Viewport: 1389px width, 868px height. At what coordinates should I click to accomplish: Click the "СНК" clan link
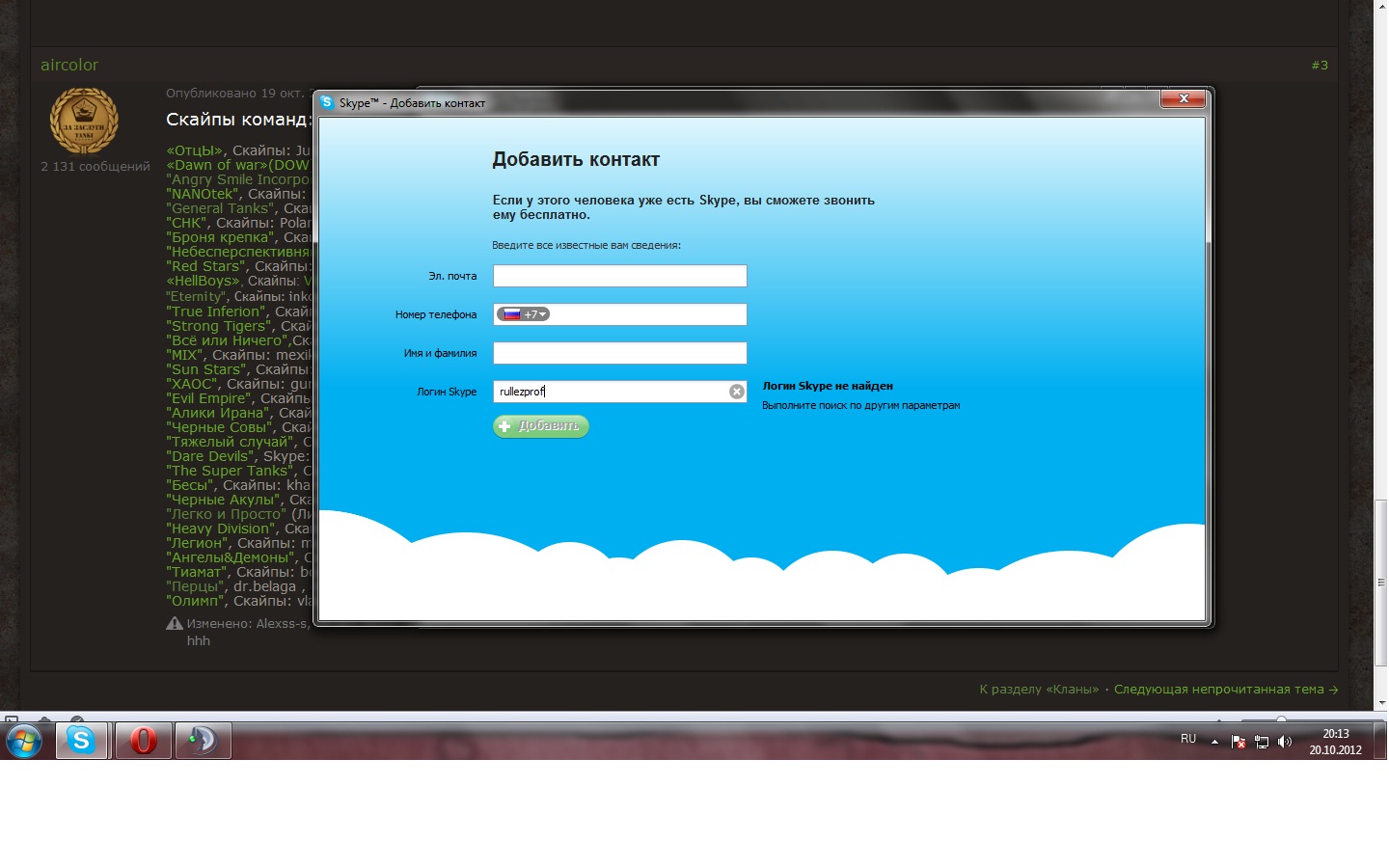(187, 223)
